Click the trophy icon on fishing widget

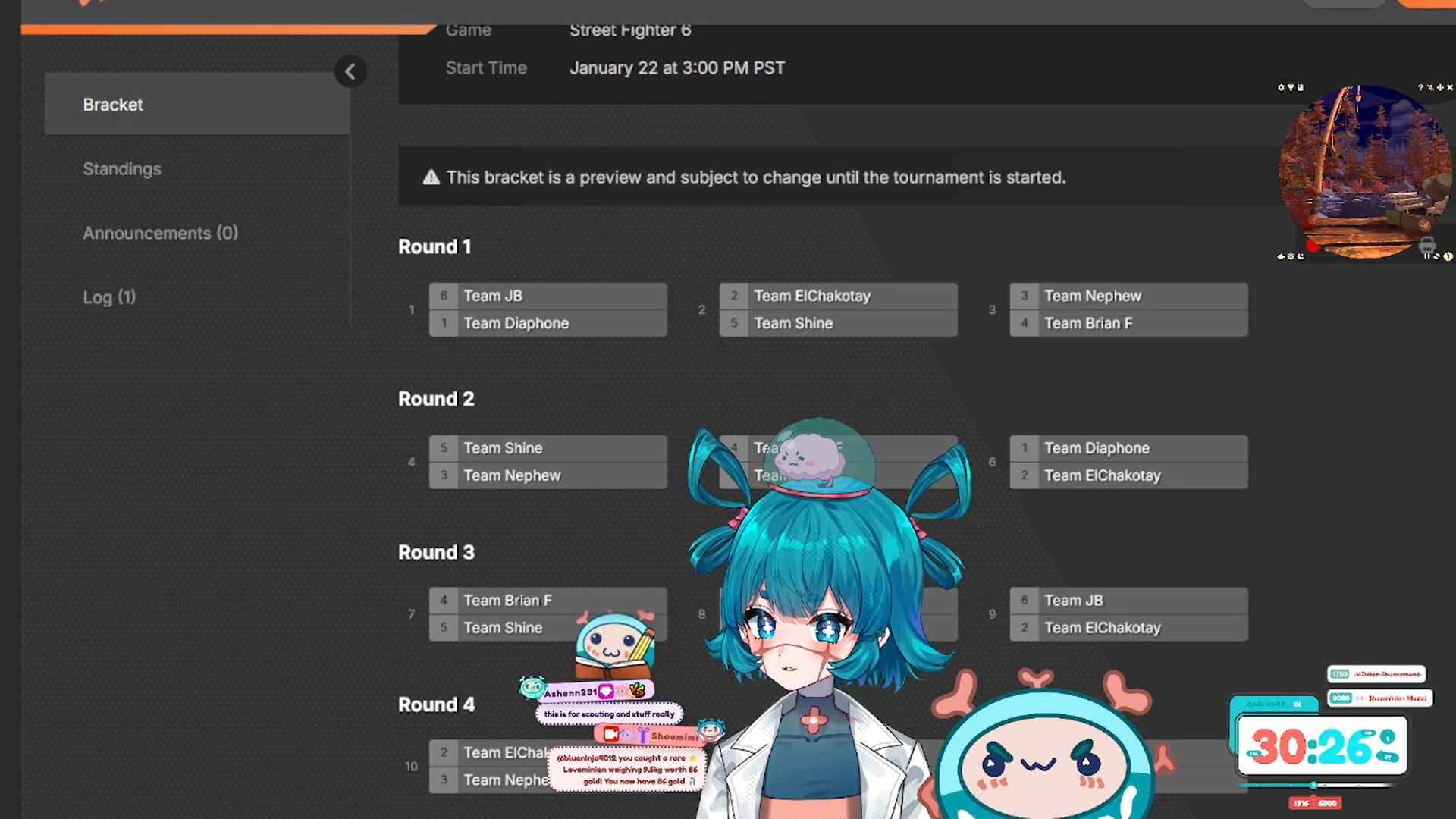click(1291, 87)
